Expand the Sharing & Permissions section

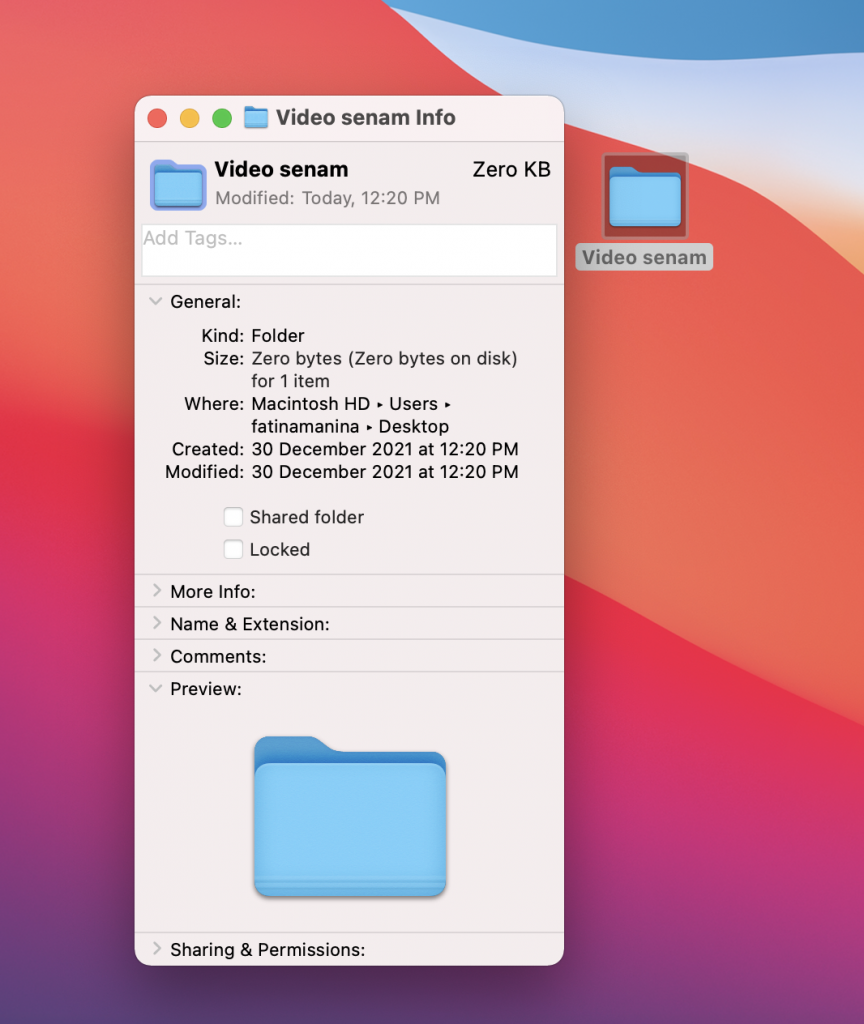(157, 948)
